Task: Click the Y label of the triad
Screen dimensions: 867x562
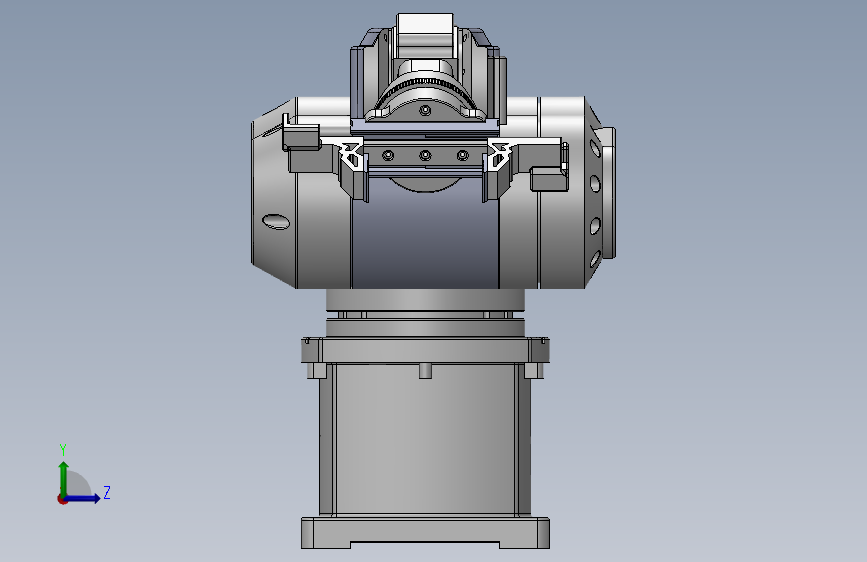Action: click(x=63, y=449)
